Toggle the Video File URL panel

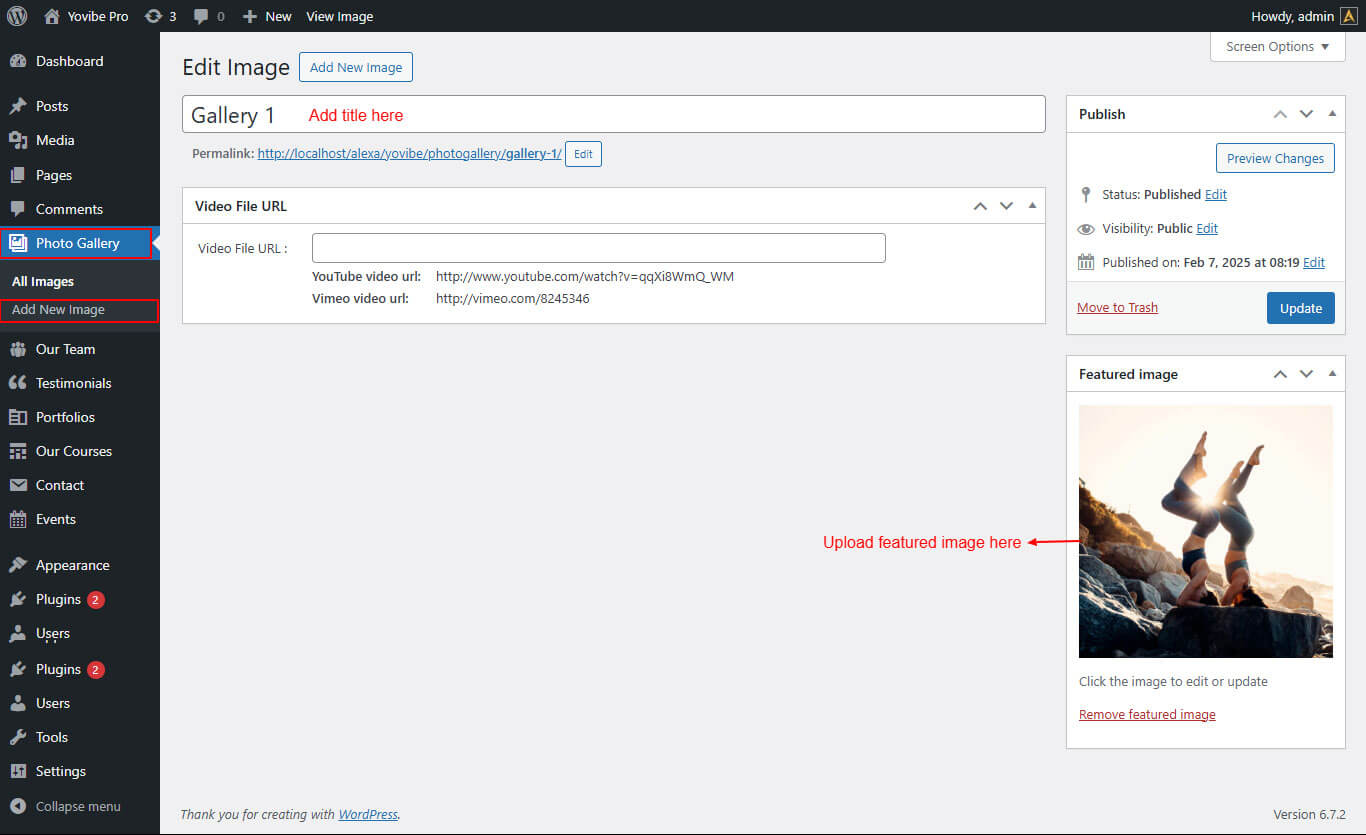[1032, 206]
